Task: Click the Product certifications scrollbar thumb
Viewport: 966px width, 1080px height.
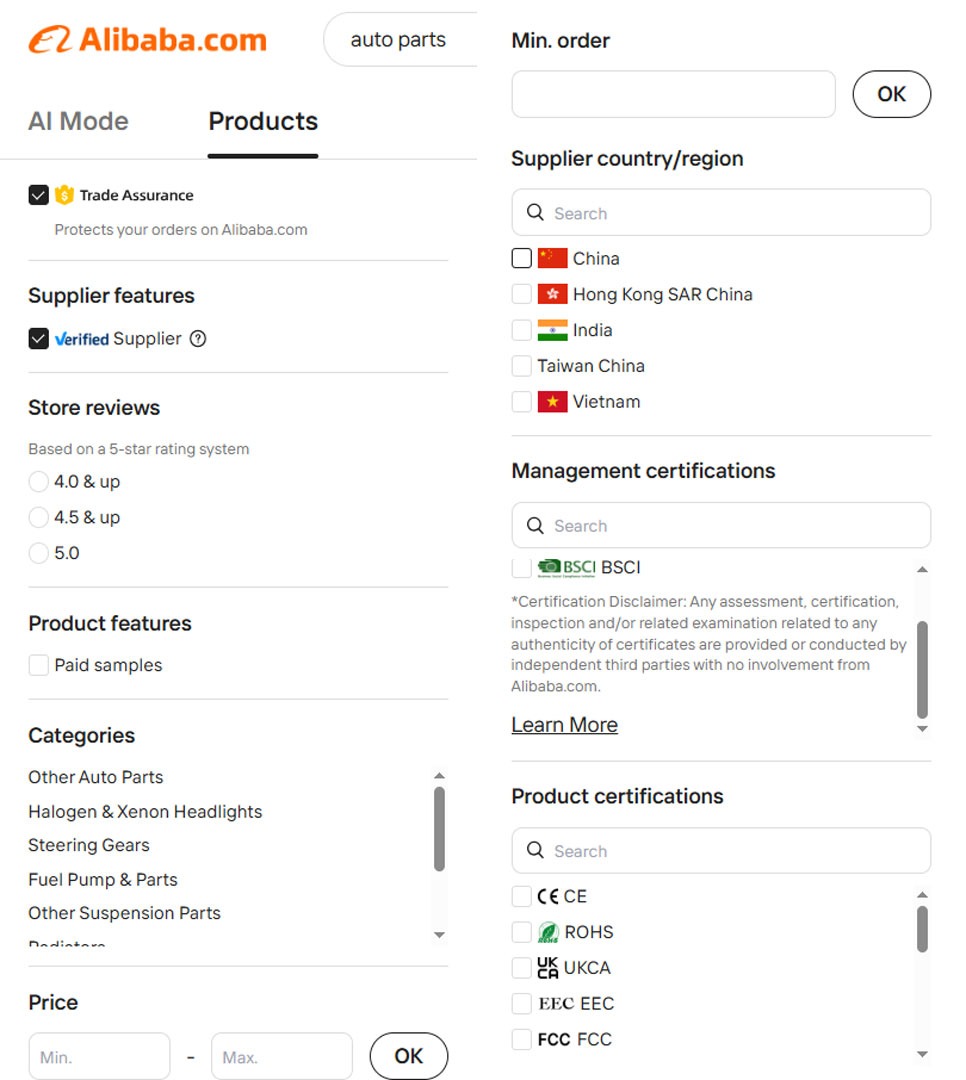Action: [923, 929]
